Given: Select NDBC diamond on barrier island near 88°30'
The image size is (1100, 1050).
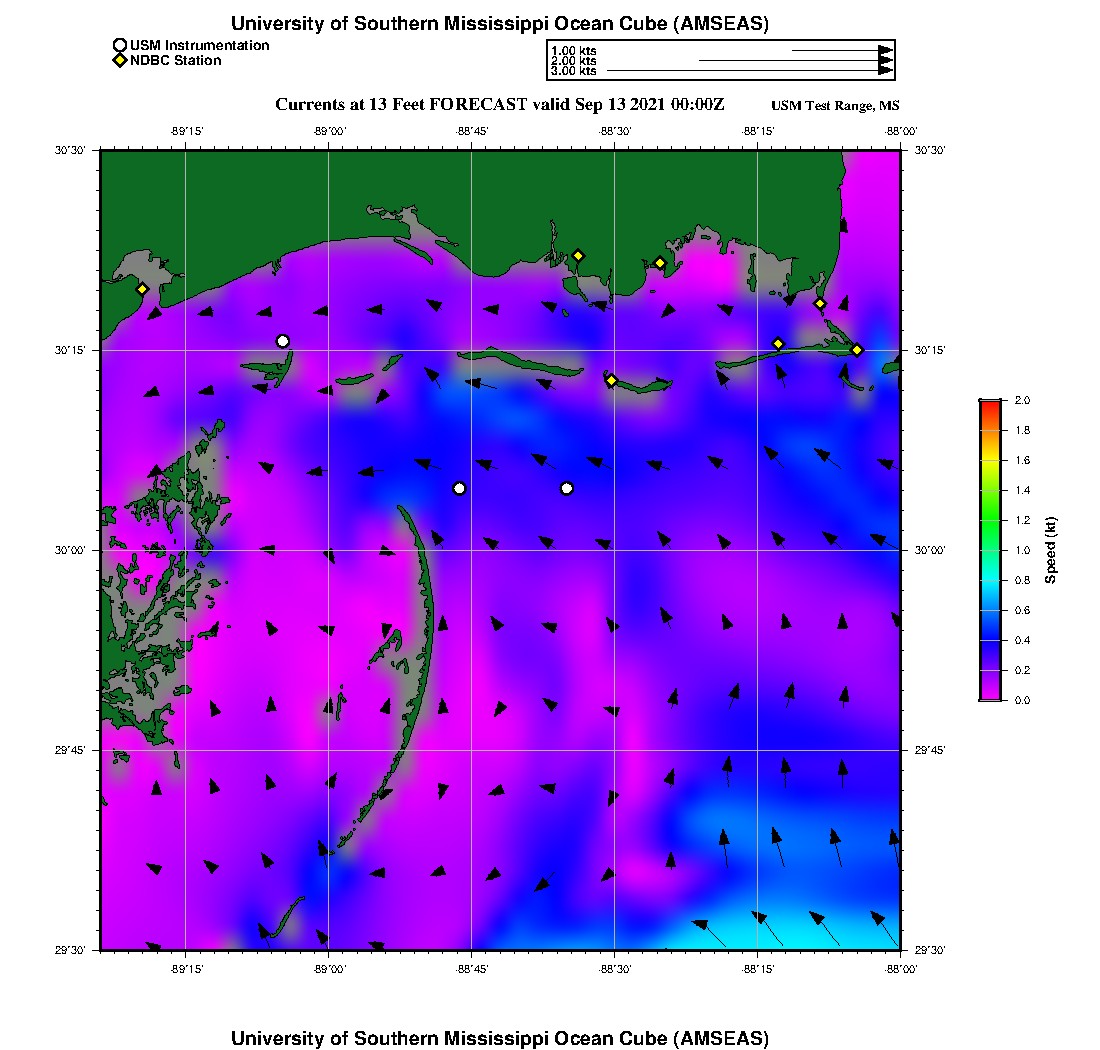Looking at the screenshot, I should [611, 380].
